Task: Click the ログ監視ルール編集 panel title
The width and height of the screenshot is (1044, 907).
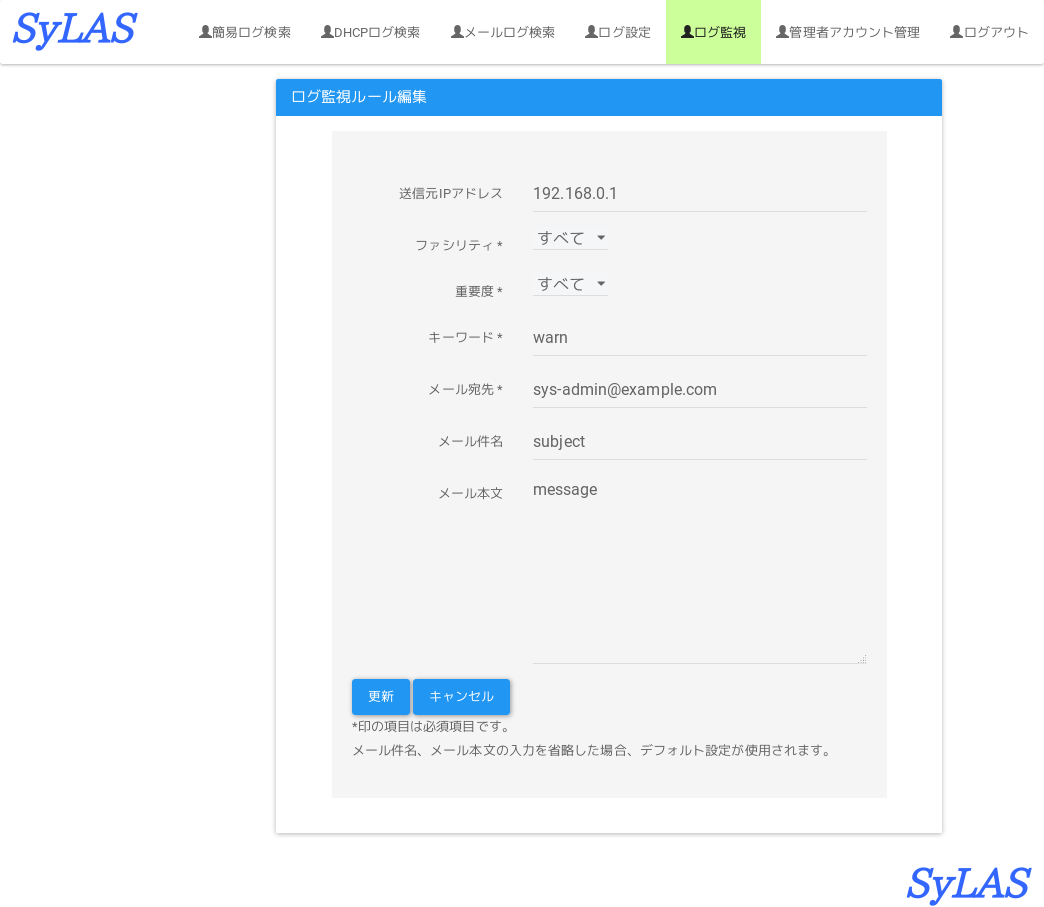Action: pos(359,97)
